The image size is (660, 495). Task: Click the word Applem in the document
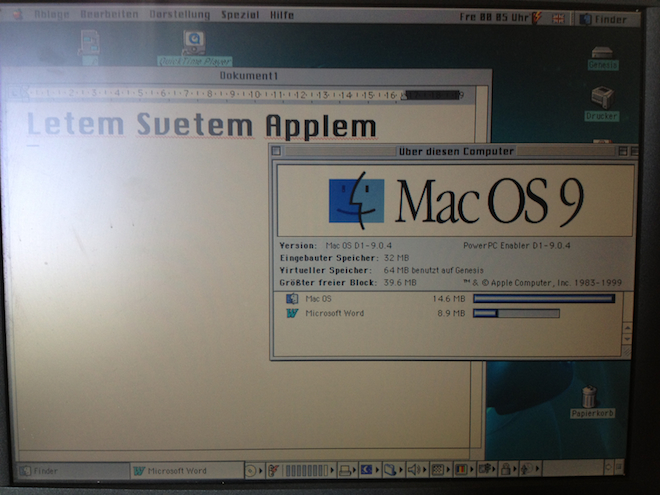point(321,126)
